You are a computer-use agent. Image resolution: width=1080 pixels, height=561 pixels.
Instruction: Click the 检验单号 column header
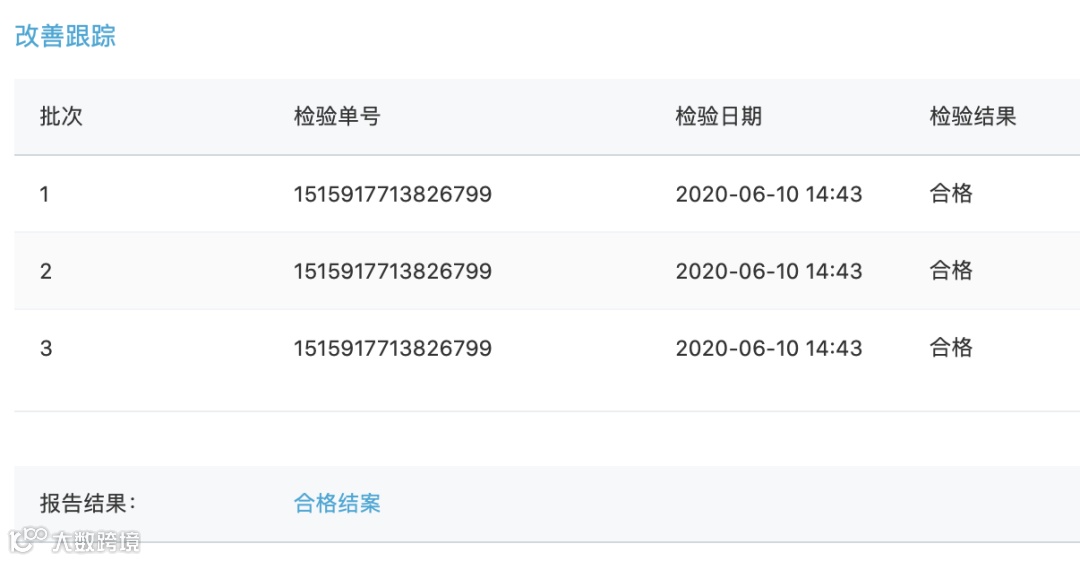(337, 116)
